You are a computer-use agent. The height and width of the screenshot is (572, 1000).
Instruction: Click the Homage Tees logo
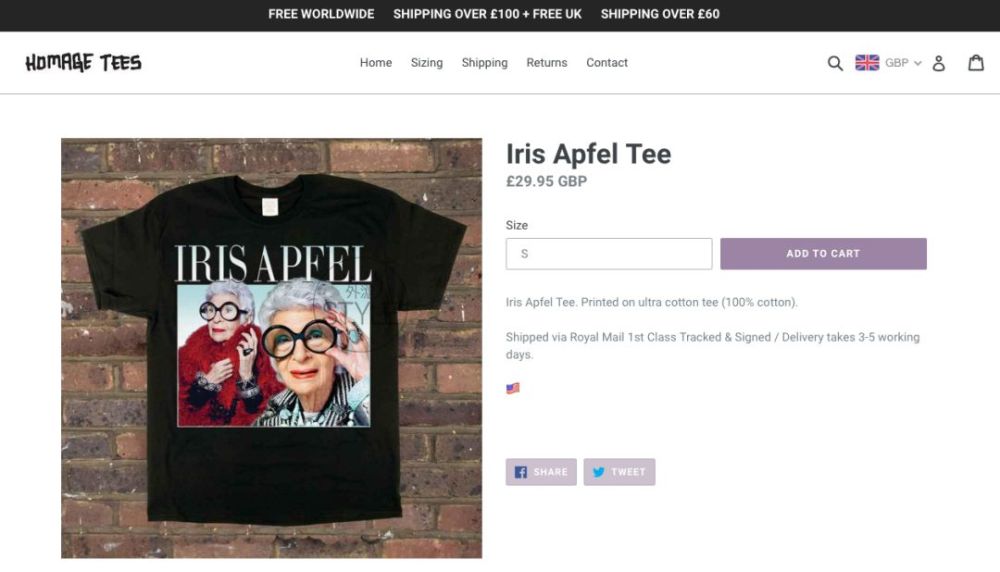pyautogui.click(x=83, y=63)
